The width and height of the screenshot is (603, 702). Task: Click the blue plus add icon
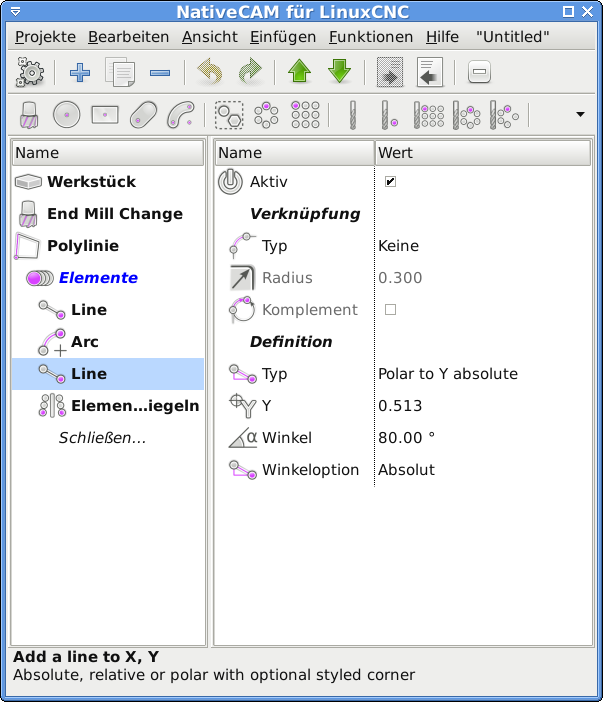(x=80, y=72)
